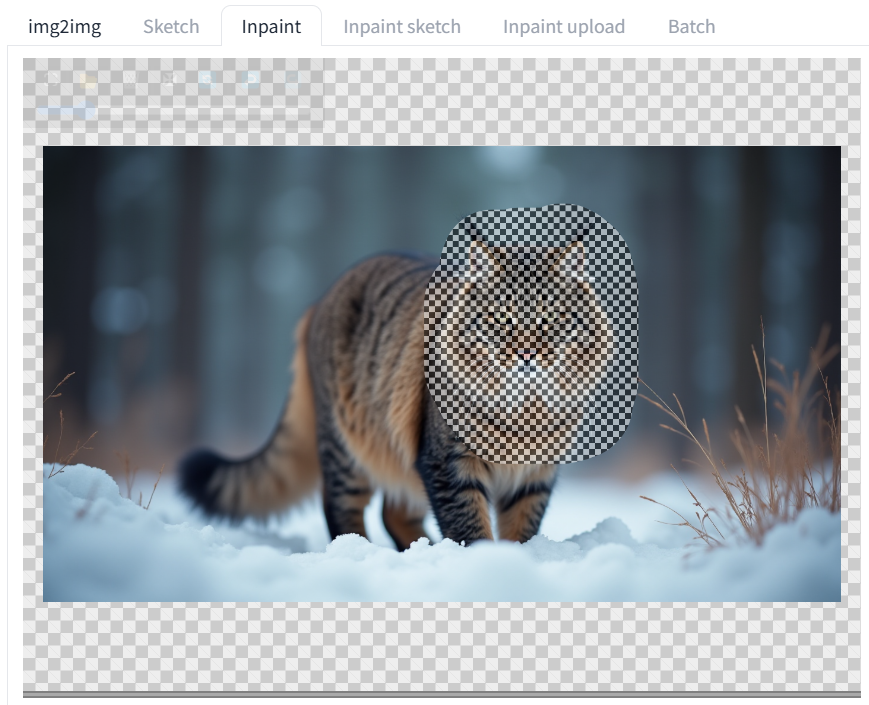Go to the Inpaint sketch tab
The height and width of the screenshot is (705, 869).
[x=402, y=27]
